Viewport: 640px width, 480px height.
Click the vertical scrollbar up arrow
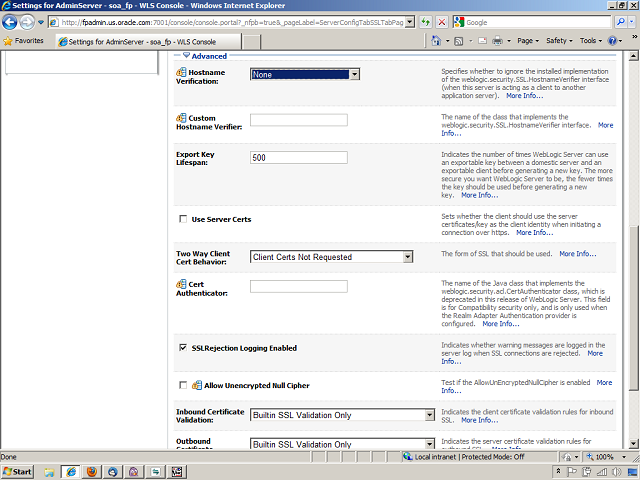point(633,56)
